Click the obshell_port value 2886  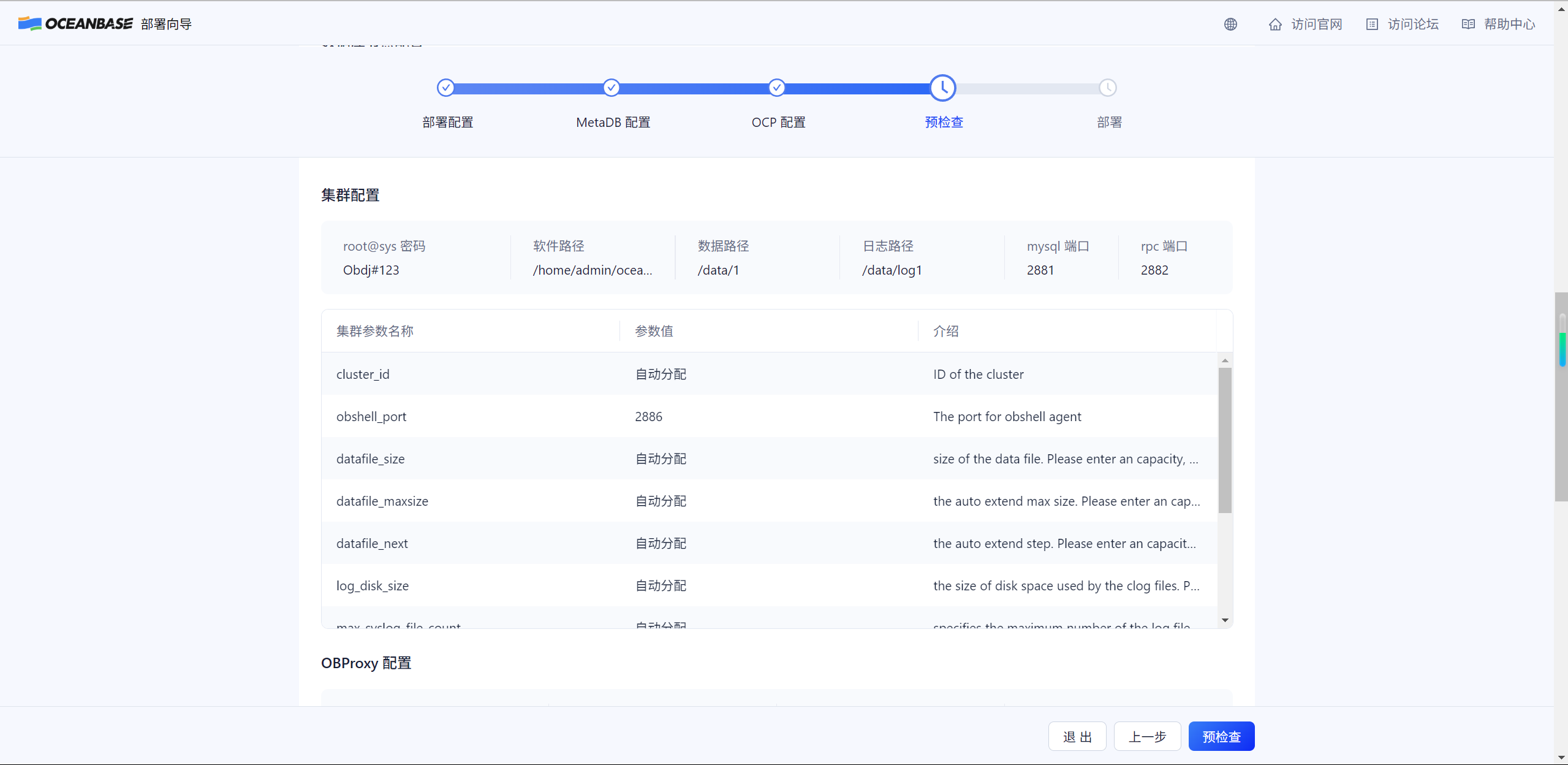(x=648, y=416)
